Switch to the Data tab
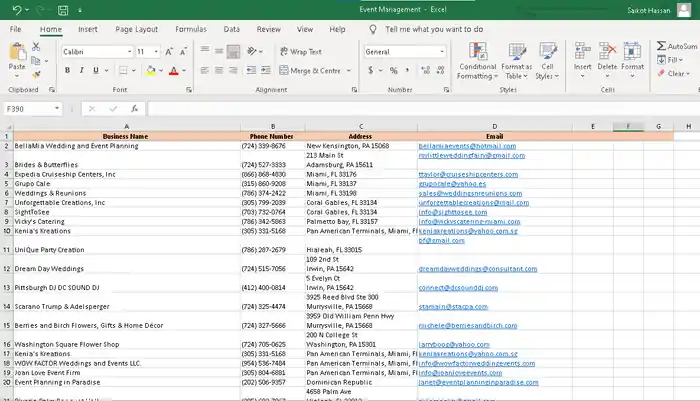Screen dimensions: 700x401 pyautogui.click(x=231, y=29)
